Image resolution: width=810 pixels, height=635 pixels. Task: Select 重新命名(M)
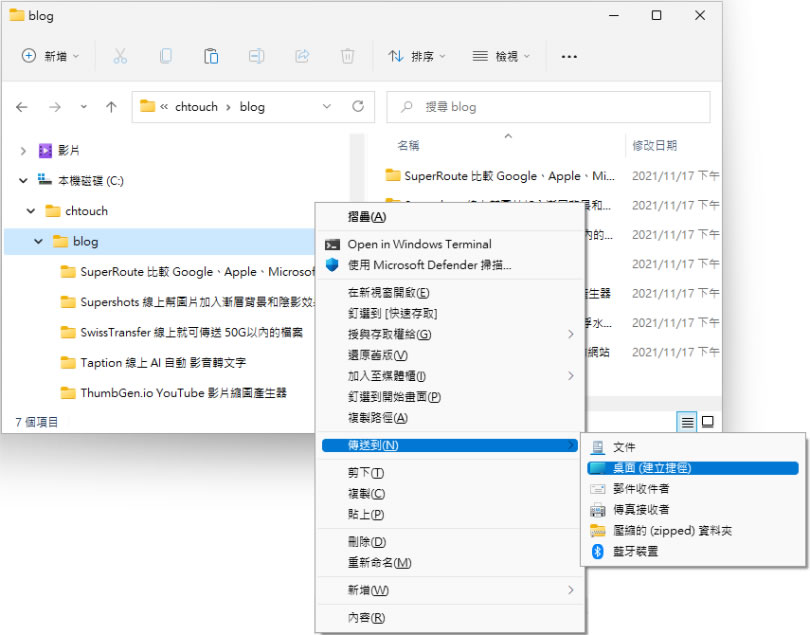tap(449, 563)
